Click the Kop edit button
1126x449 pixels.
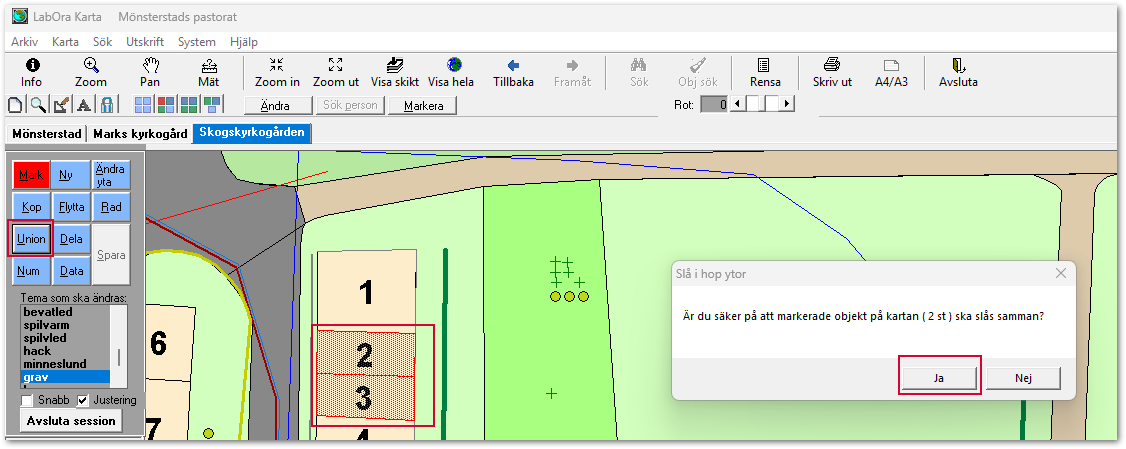pyautogui.click(x=32, y=207)
